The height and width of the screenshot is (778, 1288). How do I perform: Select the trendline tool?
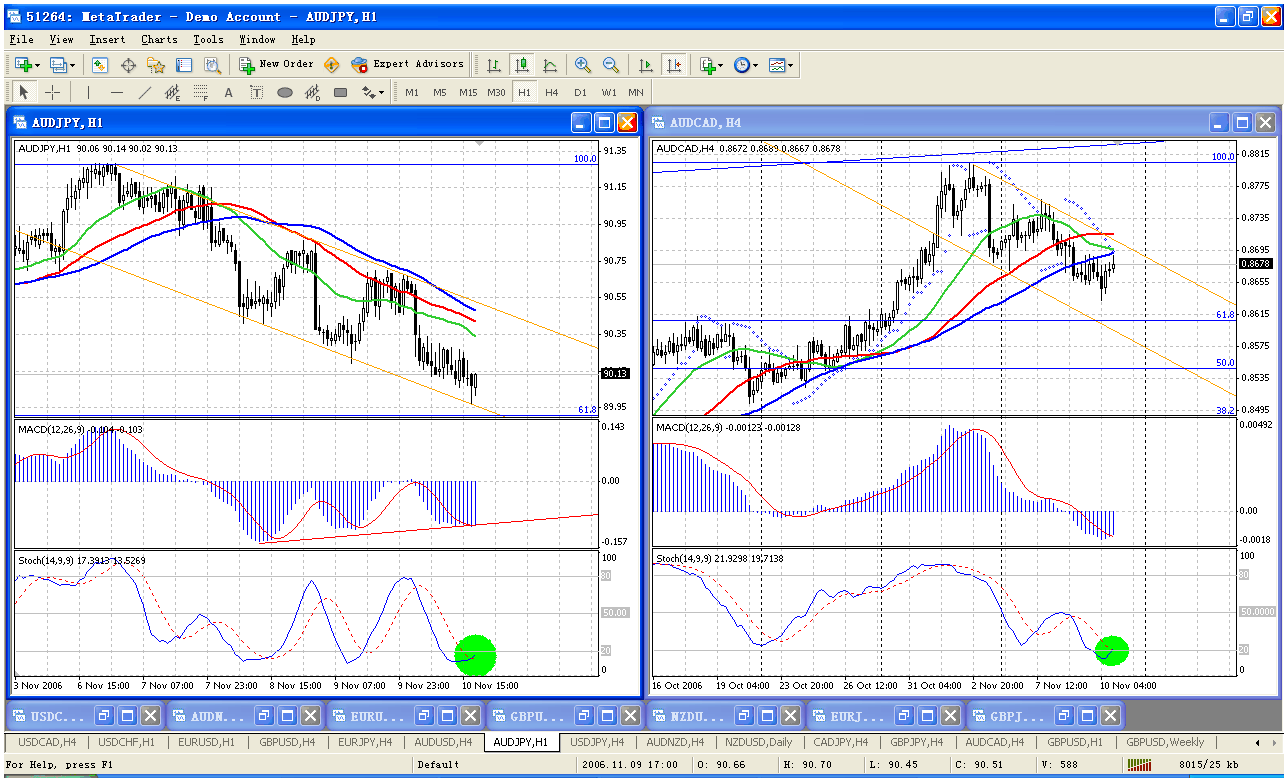click(145, 93)
